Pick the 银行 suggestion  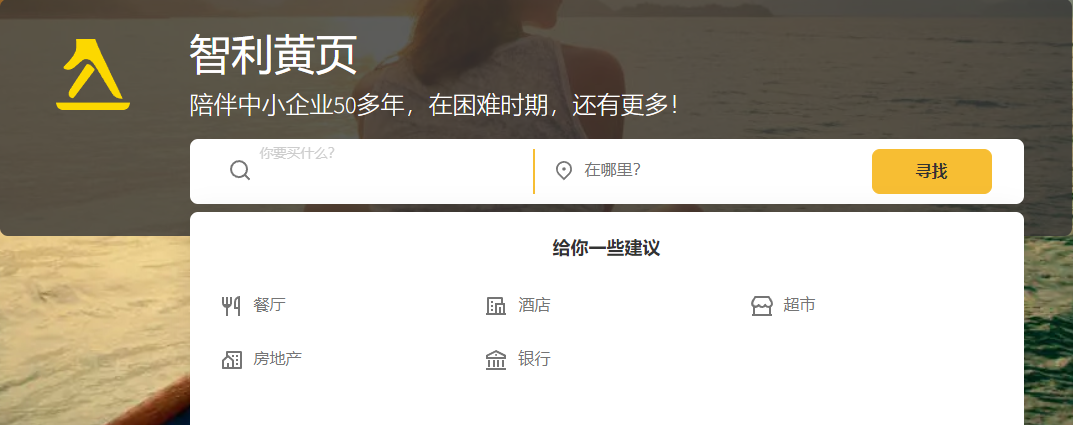click(x=534, y=359)
